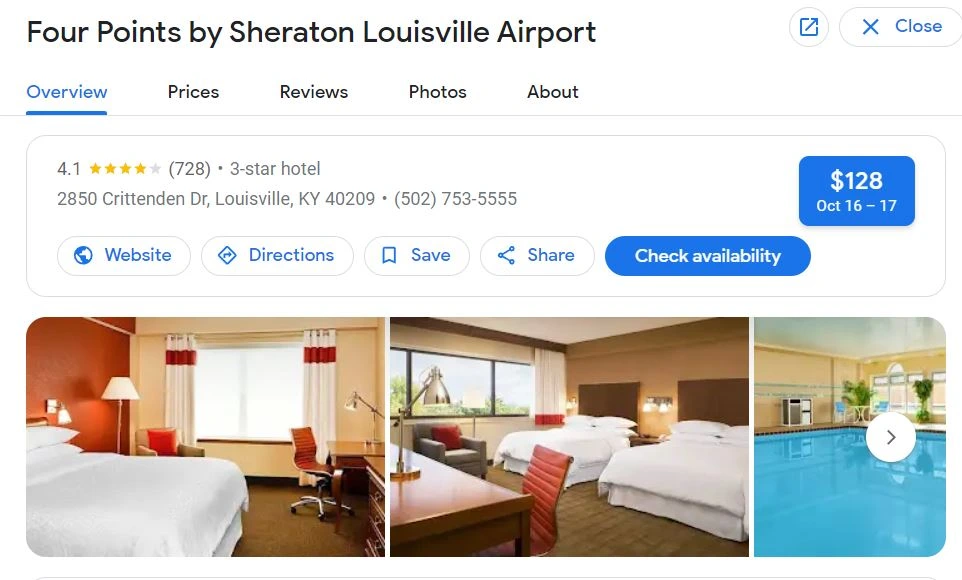Select the About tab

coord(553,92)
